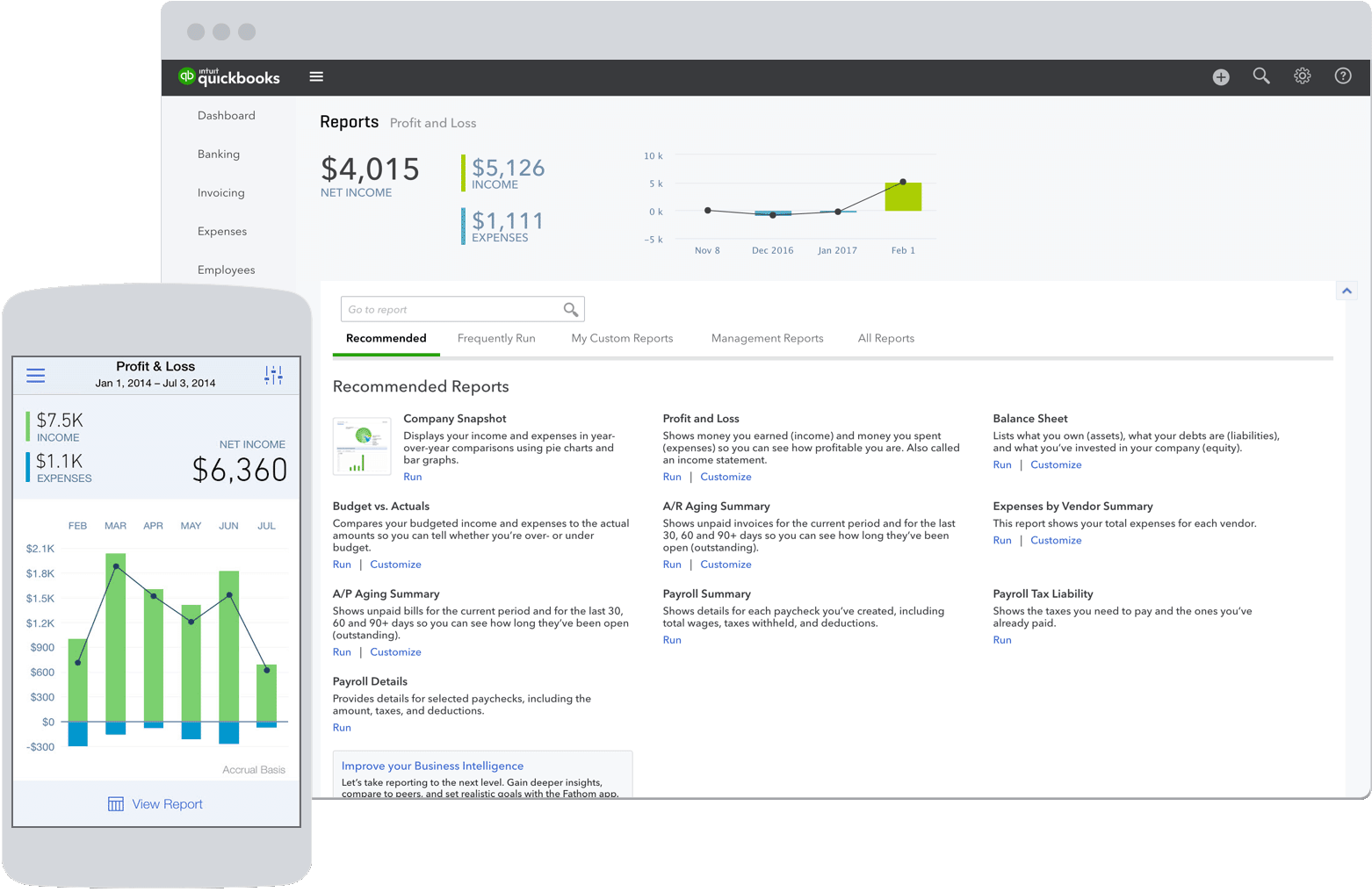The image size is (1372, 892).
Task: Open the Company Snapshot thumbnail
Action: coord(362,446)
